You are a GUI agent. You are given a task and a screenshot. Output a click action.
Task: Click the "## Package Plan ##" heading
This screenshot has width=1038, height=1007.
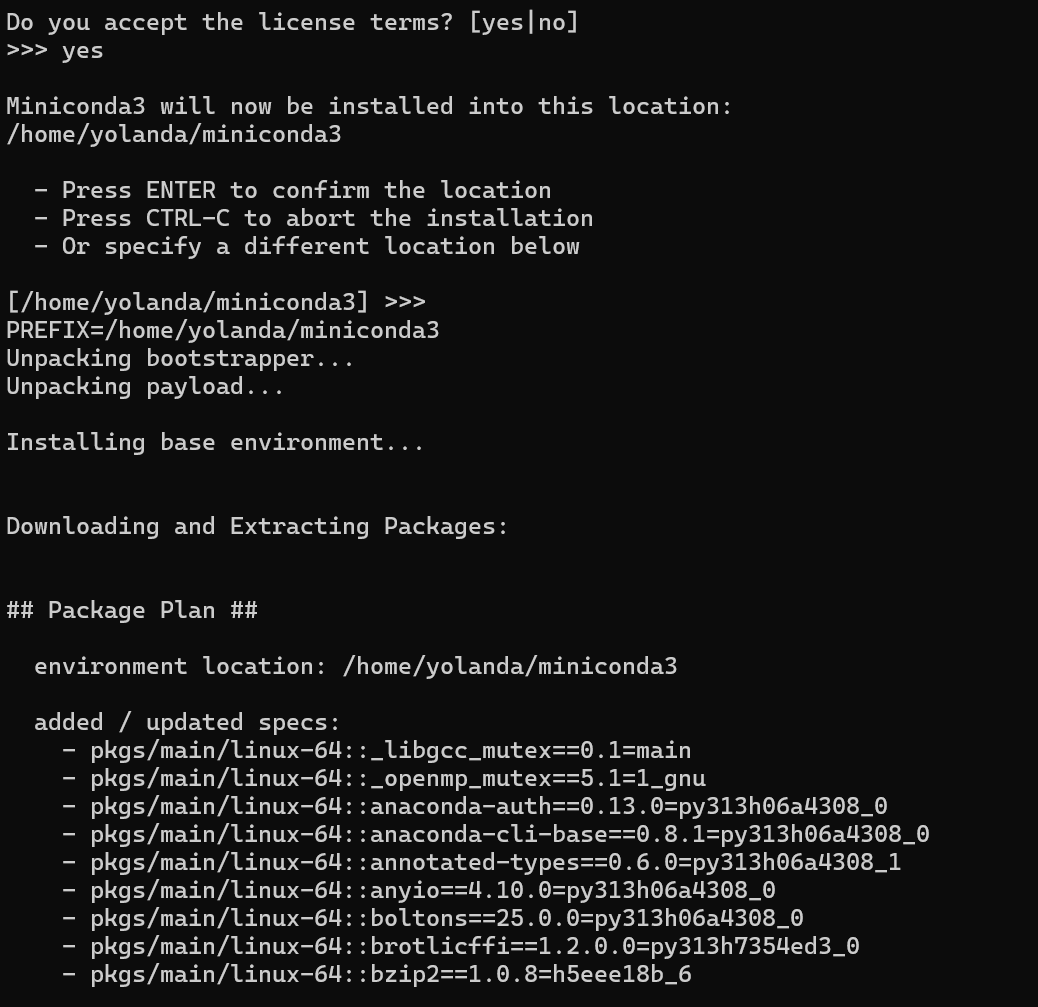(132, 610)
